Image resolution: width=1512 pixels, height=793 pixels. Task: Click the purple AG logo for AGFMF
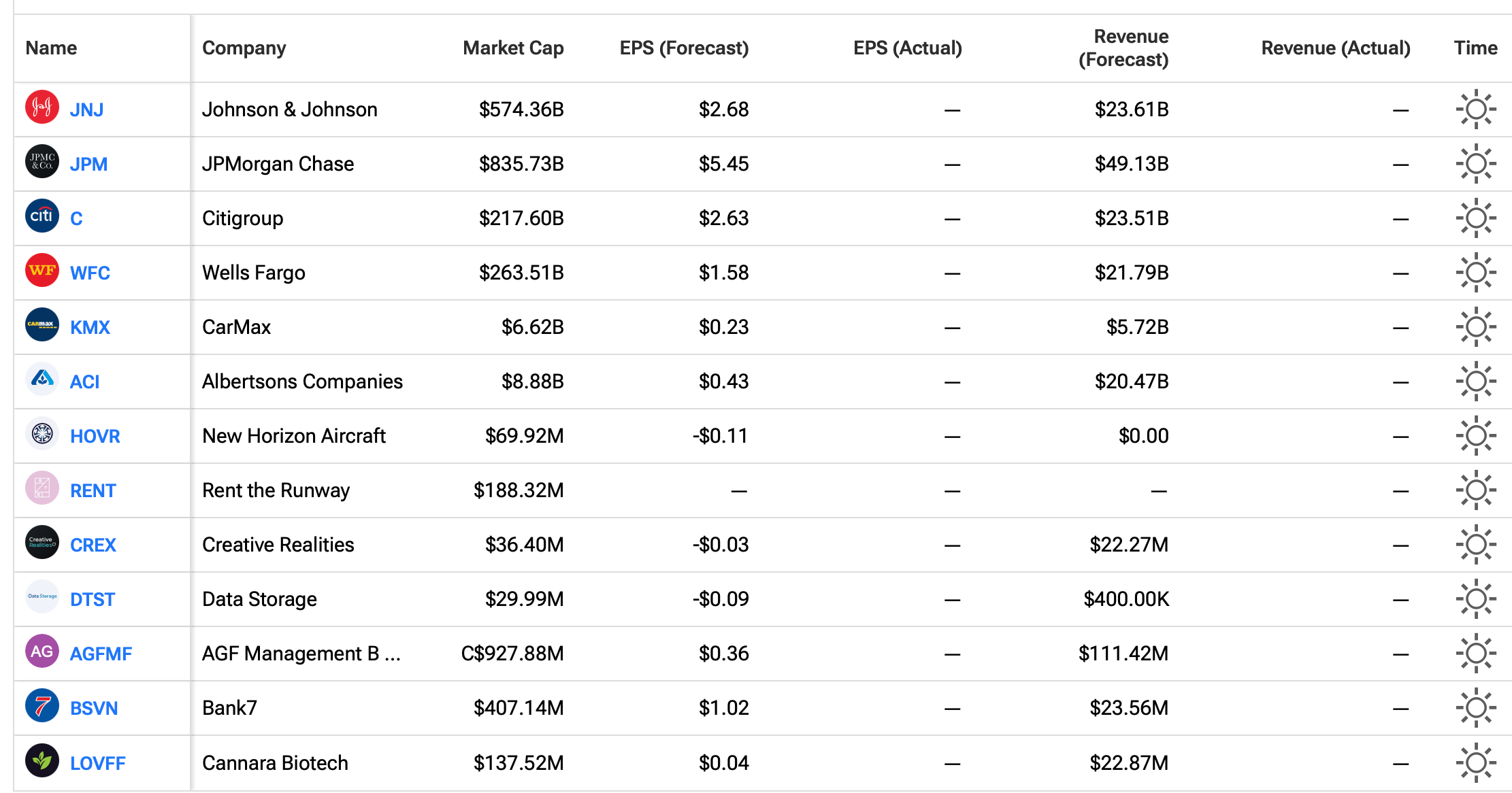(x=42, y=652)
